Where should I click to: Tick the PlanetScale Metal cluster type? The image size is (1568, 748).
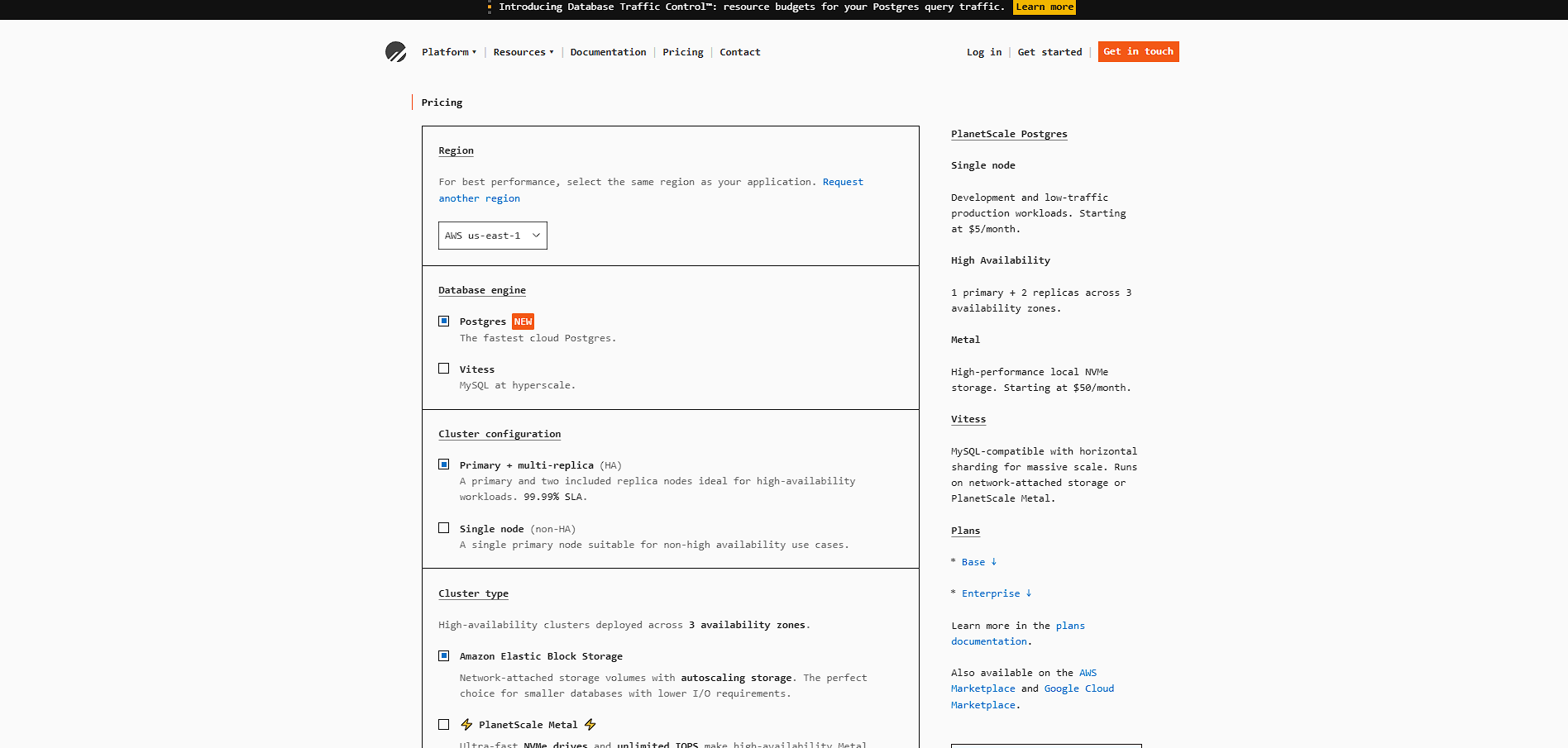pos(444,724)
